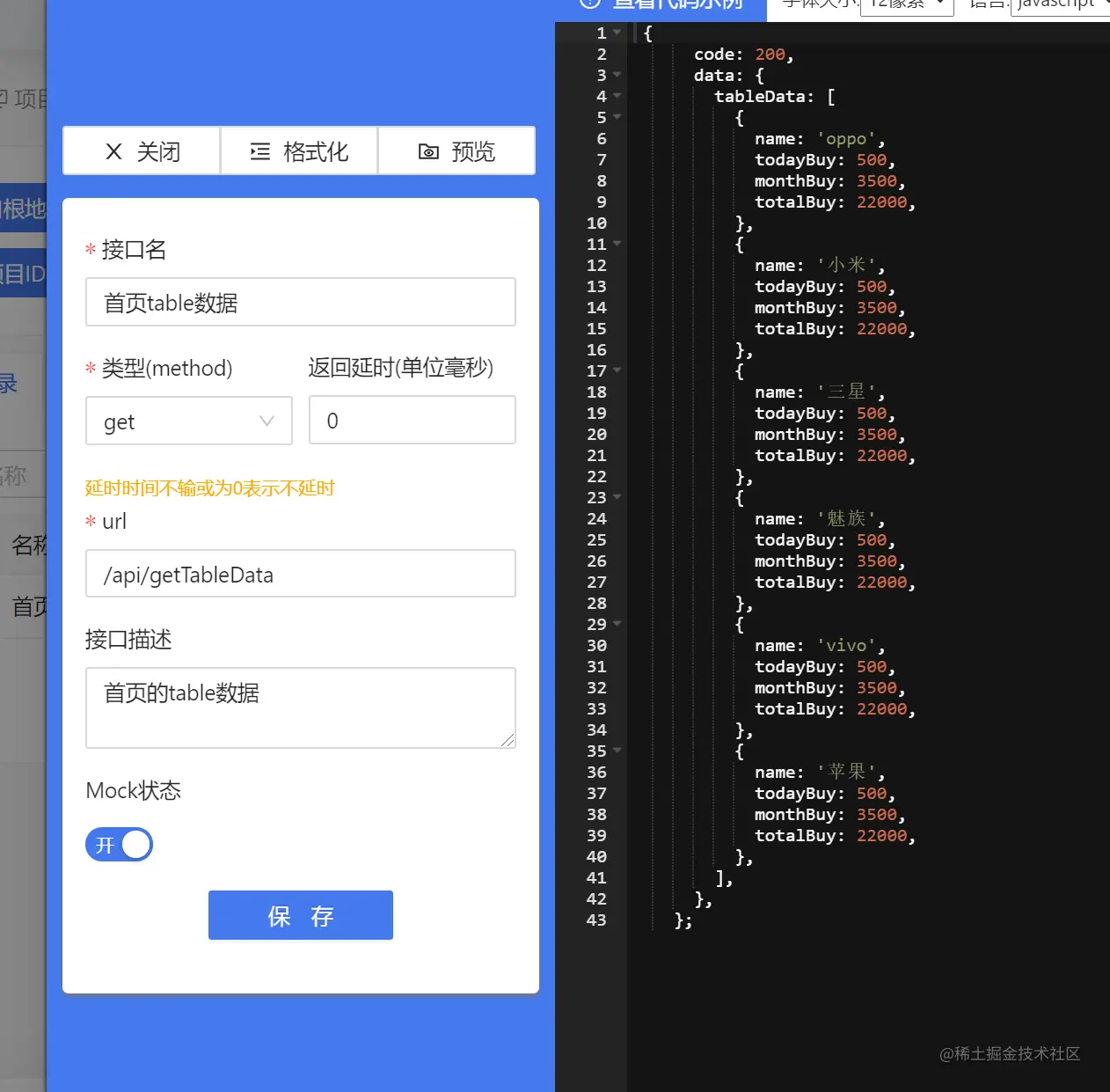Image resolution: width=1110 pixels, height=1092 pixels.
Task: Click the name: 'oppo' value
Action: point(846,139)
